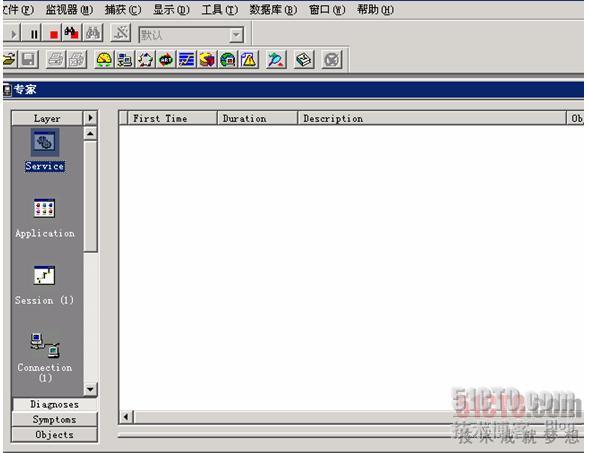Click the layer list scroll down arrow
The width and height of the screenshot is (589, 453).
pyautogui.click(x=90, y=389)
